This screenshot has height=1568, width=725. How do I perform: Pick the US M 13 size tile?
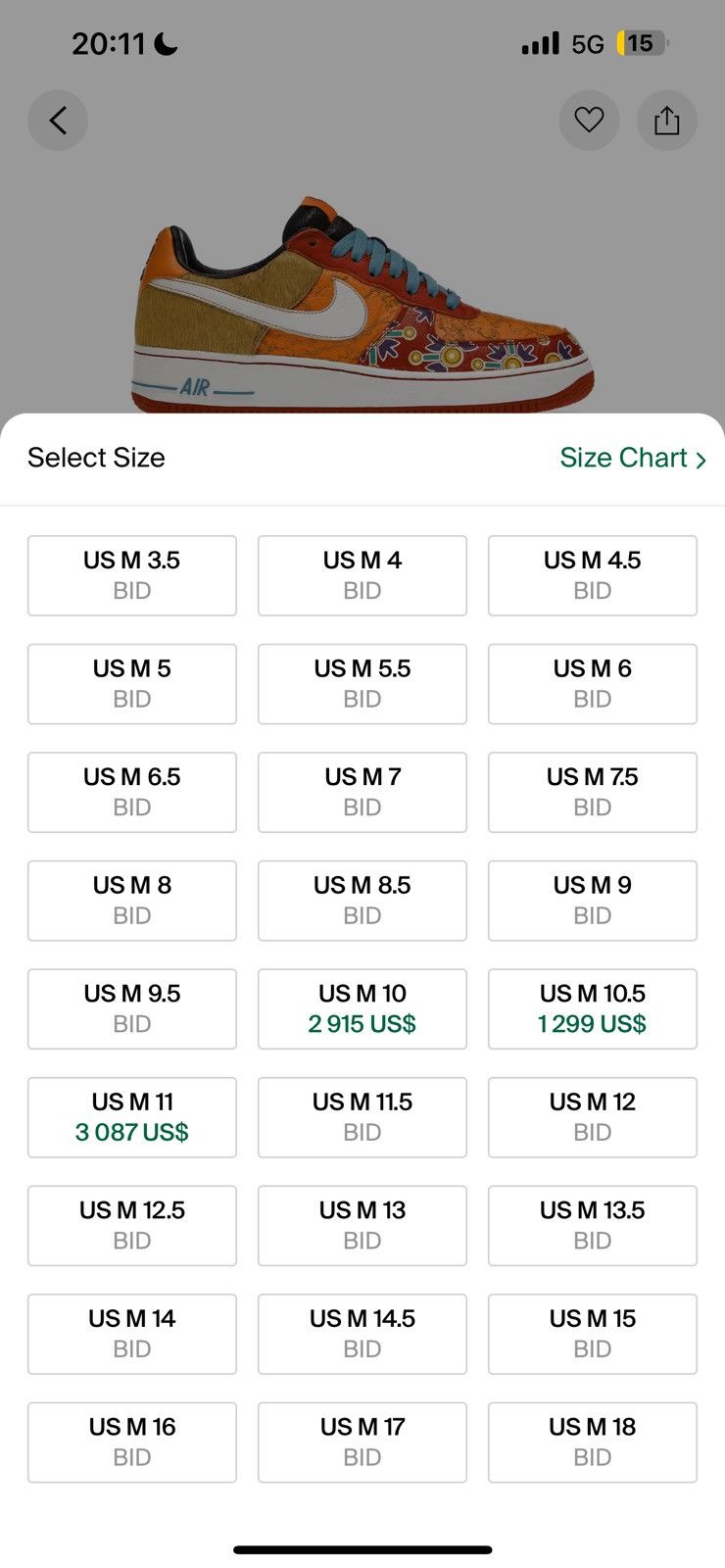(x=362, y=1225)
